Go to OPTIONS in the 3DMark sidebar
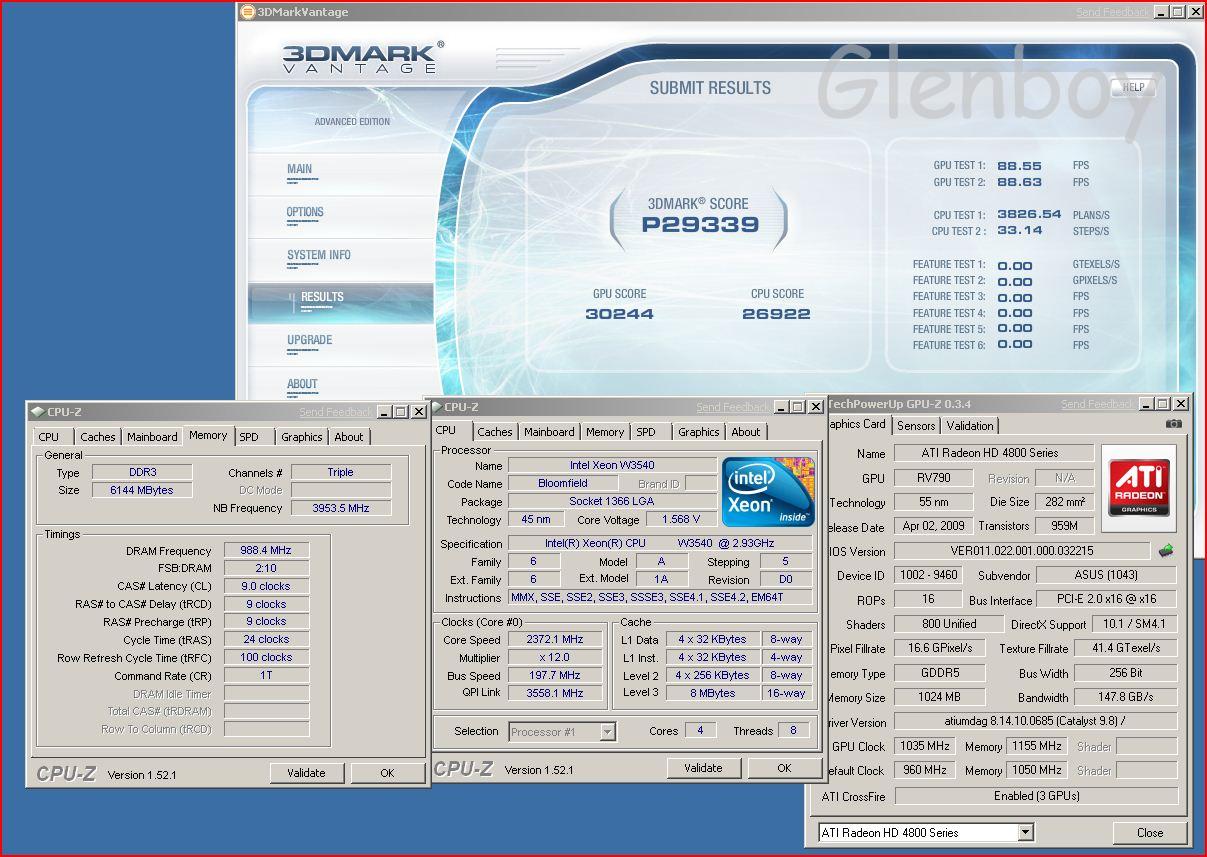This screenshot has height=857, width=1207. 305,212
